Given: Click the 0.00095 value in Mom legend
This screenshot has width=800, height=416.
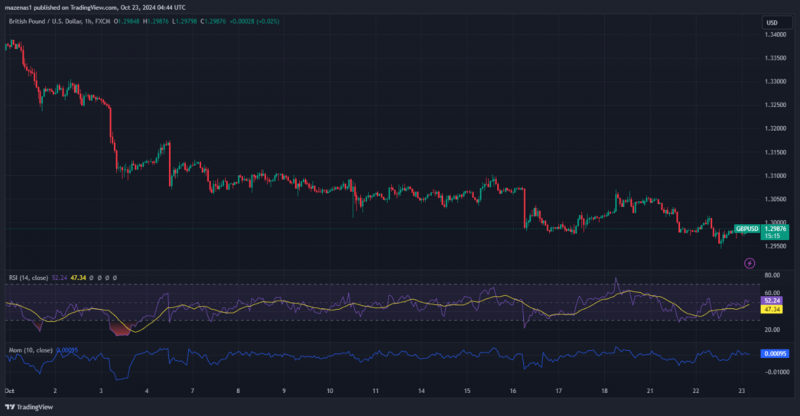Looking at the screenshot, I should 67,350.
